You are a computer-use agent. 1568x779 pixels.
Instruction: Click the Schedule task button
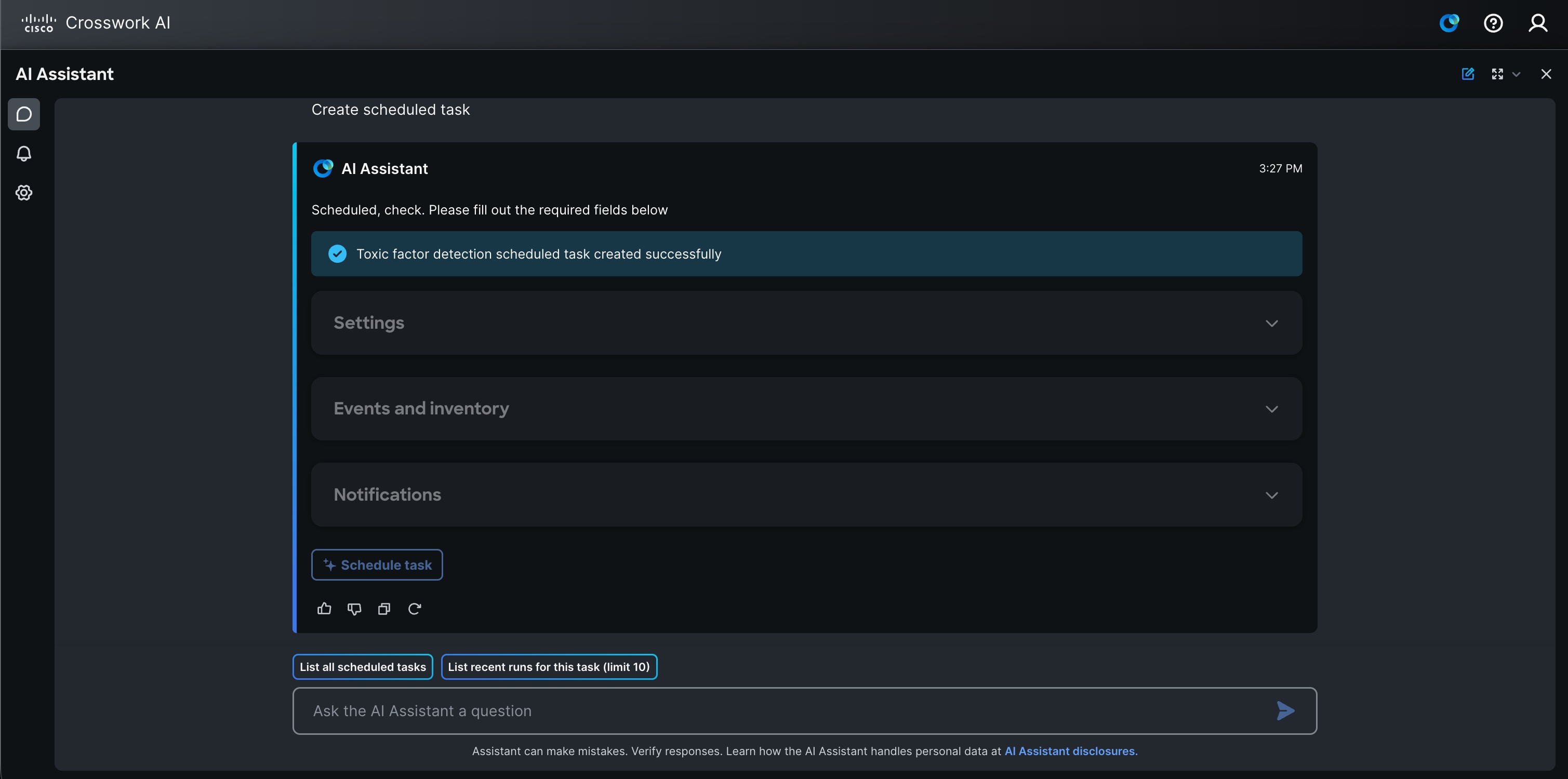[377, 565]
